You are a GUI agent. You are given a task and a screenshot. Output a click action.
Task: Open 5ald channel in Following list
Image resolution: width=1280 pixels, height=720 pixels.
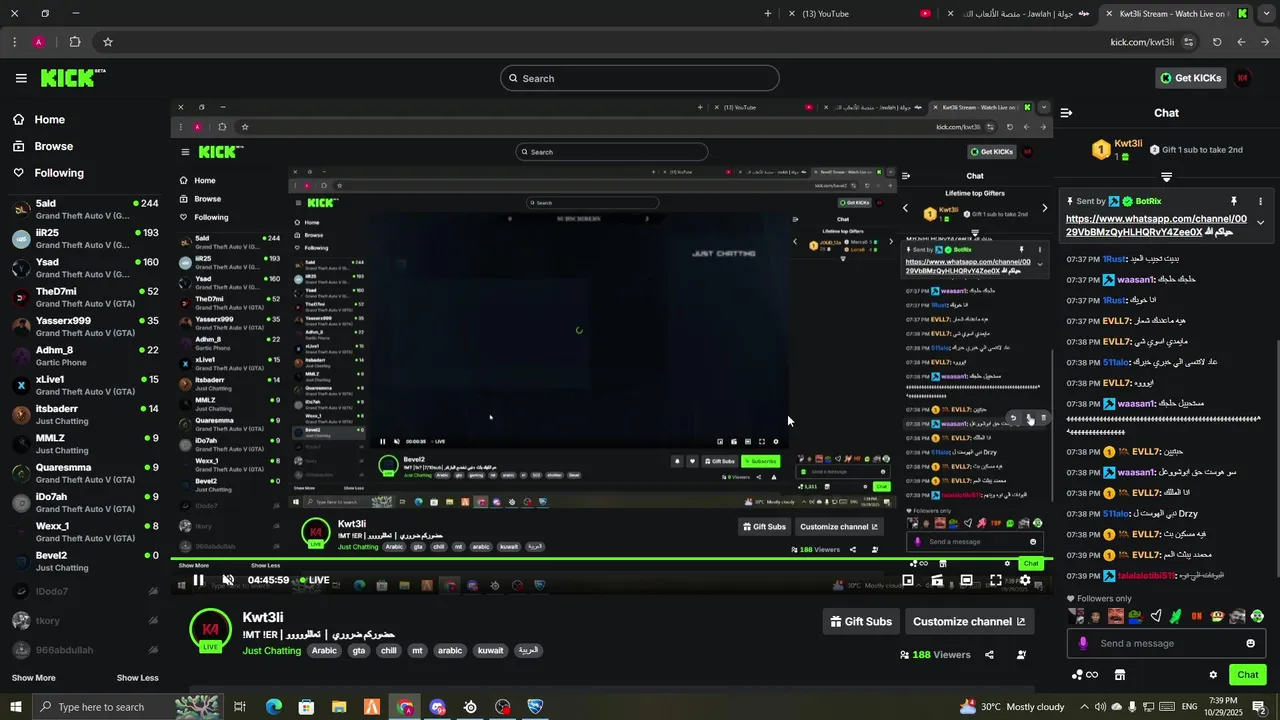point(85,209)
